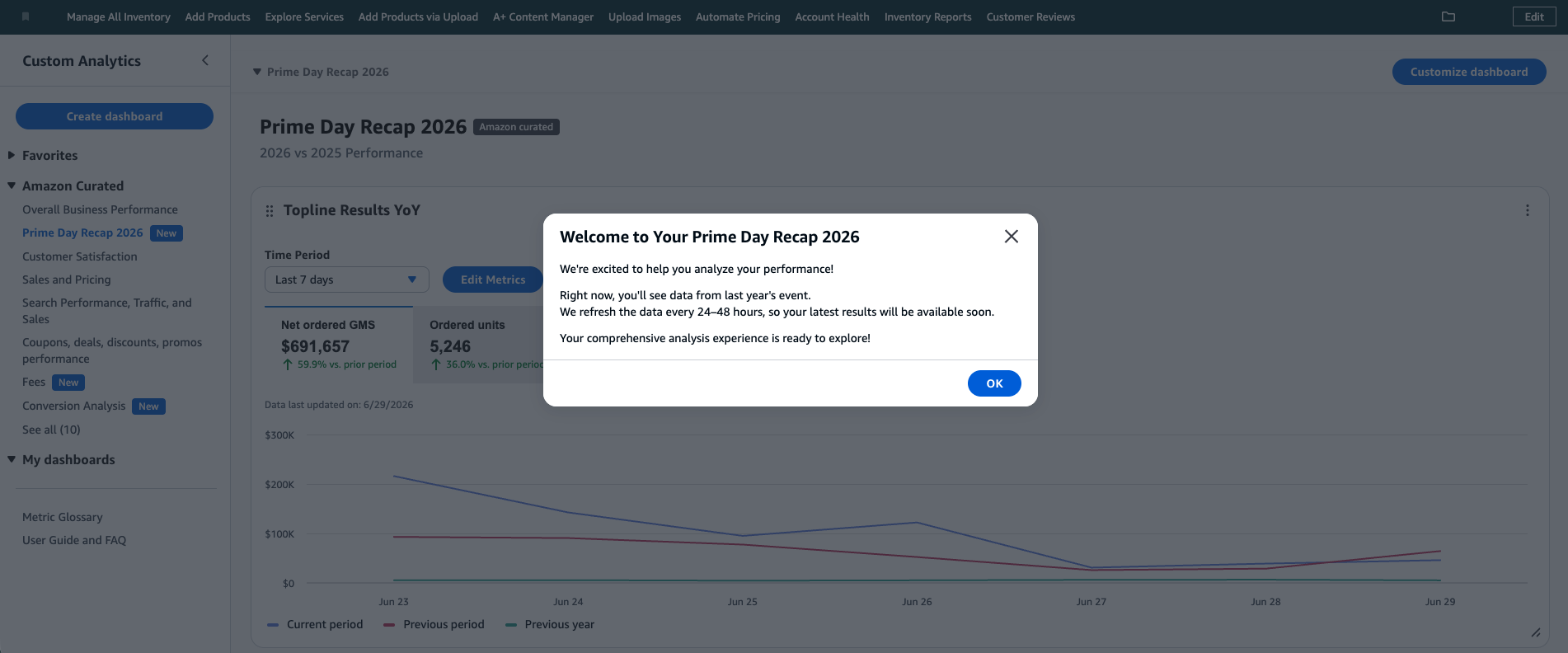Click Create dashboard button
The height and width of the screenshot is (653, 1568).
[x=115, y=116]
